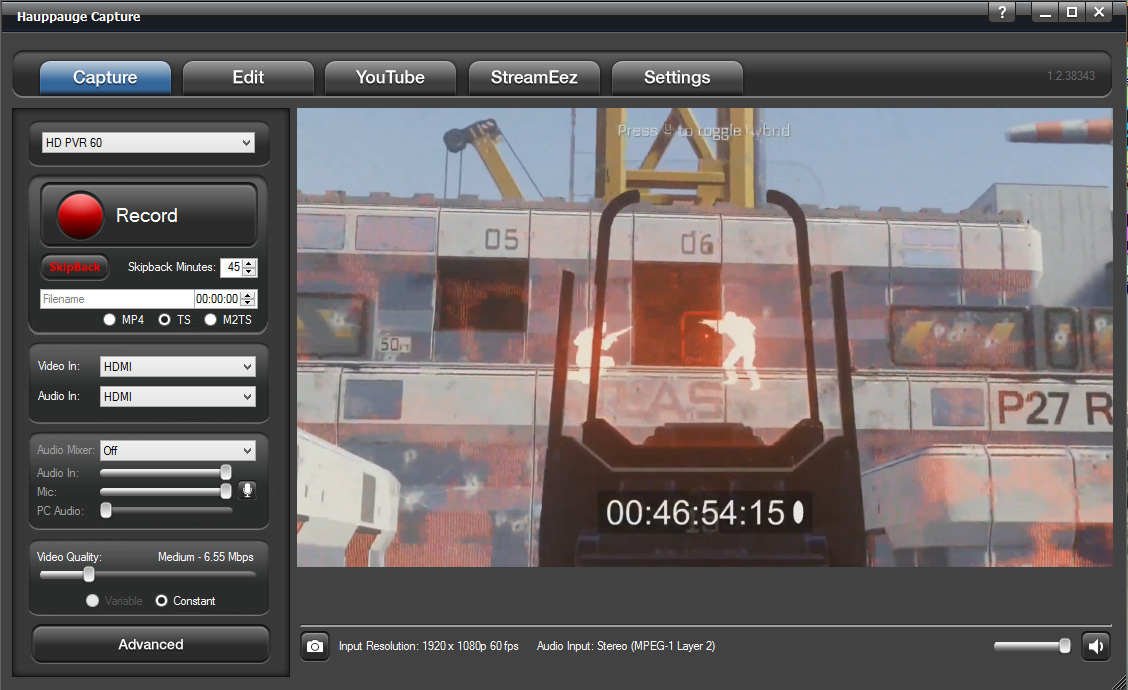The width and height of the screenshot is (1128, 690).
Task: Open help with the question mark icon
Action: click(1002, 13)
